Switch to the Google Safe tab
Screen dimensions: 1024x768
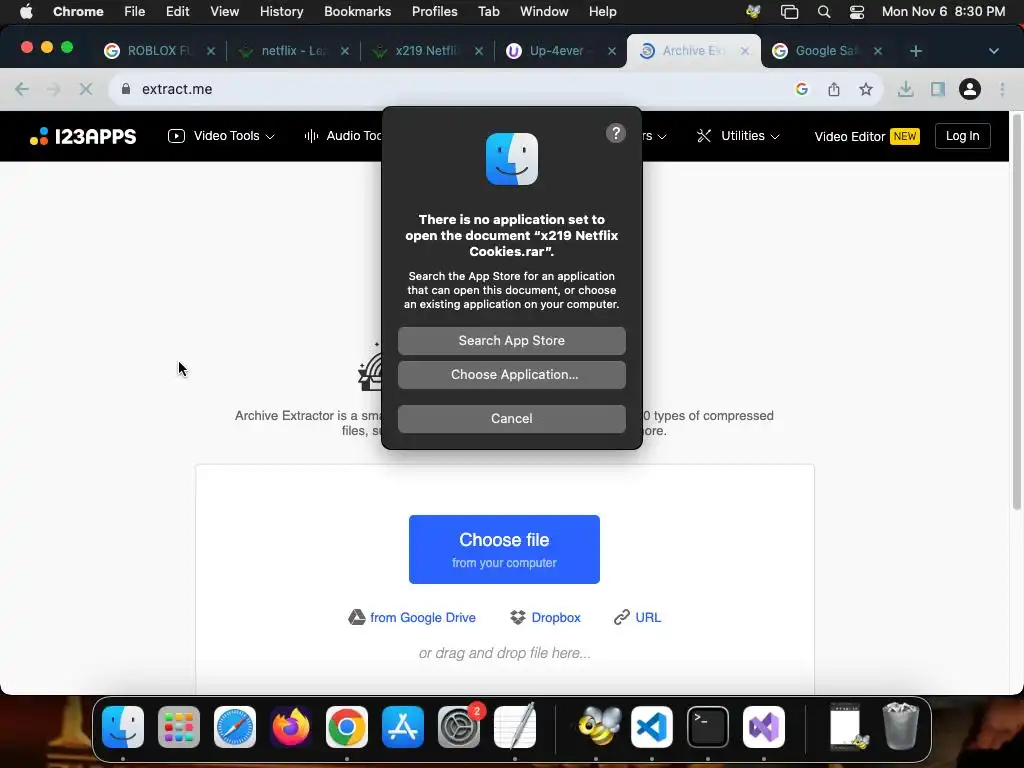(x=826, y=51)
